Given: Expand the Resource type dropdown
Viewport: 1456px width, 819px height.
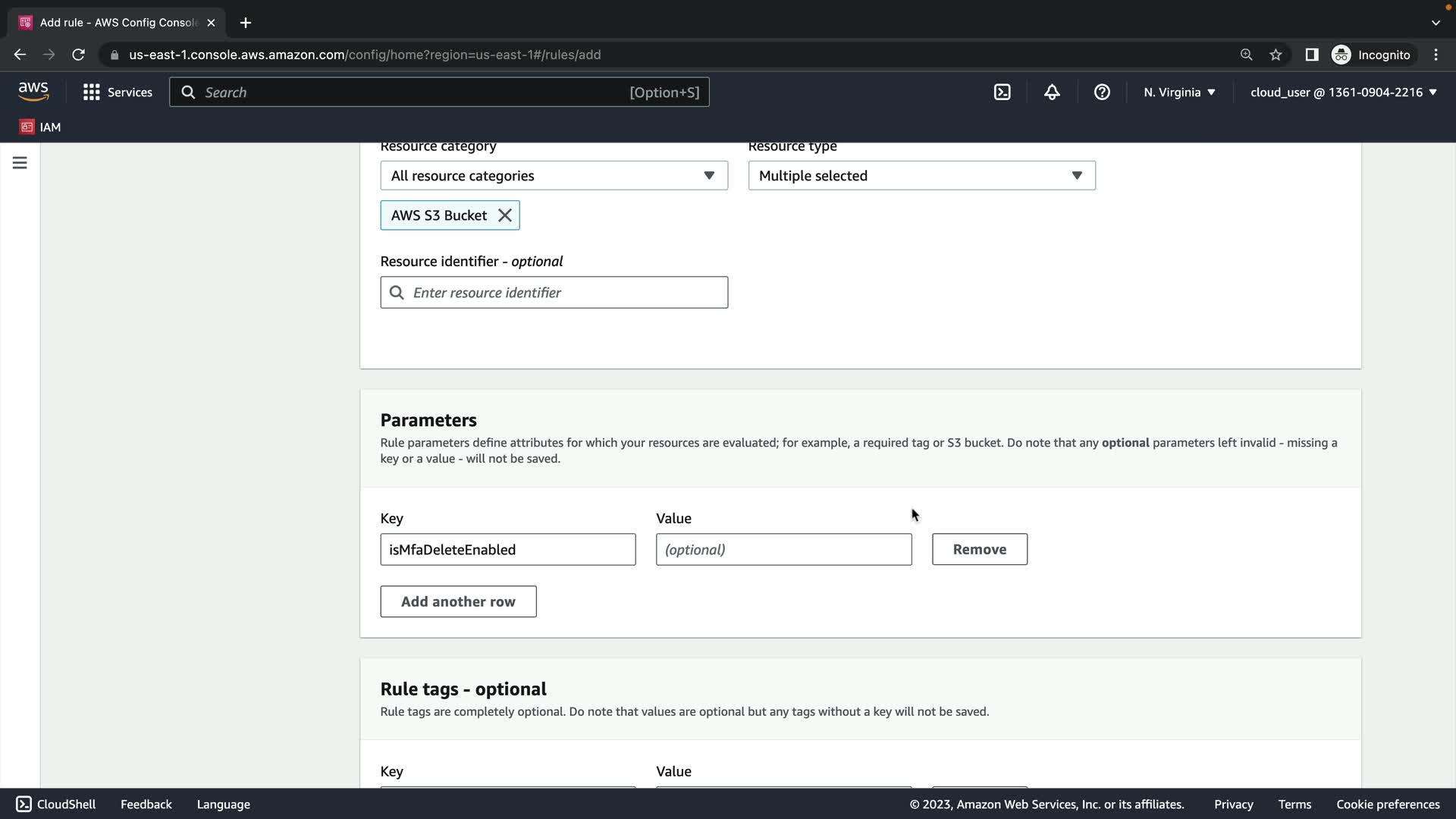Looking at the screenshot, I should 921,176.
